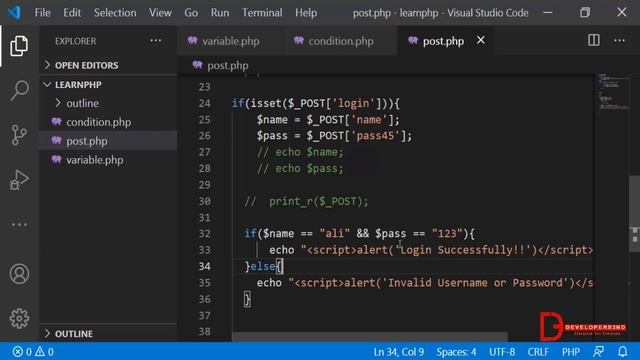
Task: Open the Selection menu
Action: 115,13
